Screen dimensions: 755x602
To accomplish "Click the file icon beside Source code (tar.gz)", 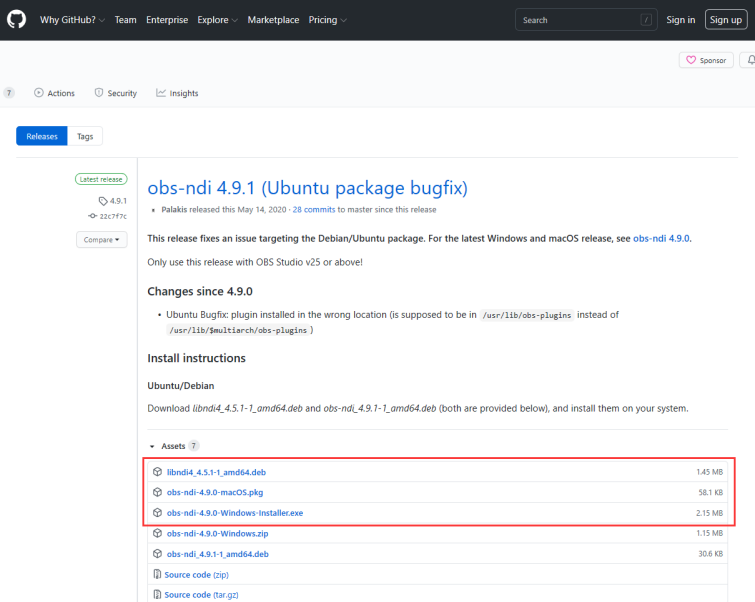I will coord(157,595).
